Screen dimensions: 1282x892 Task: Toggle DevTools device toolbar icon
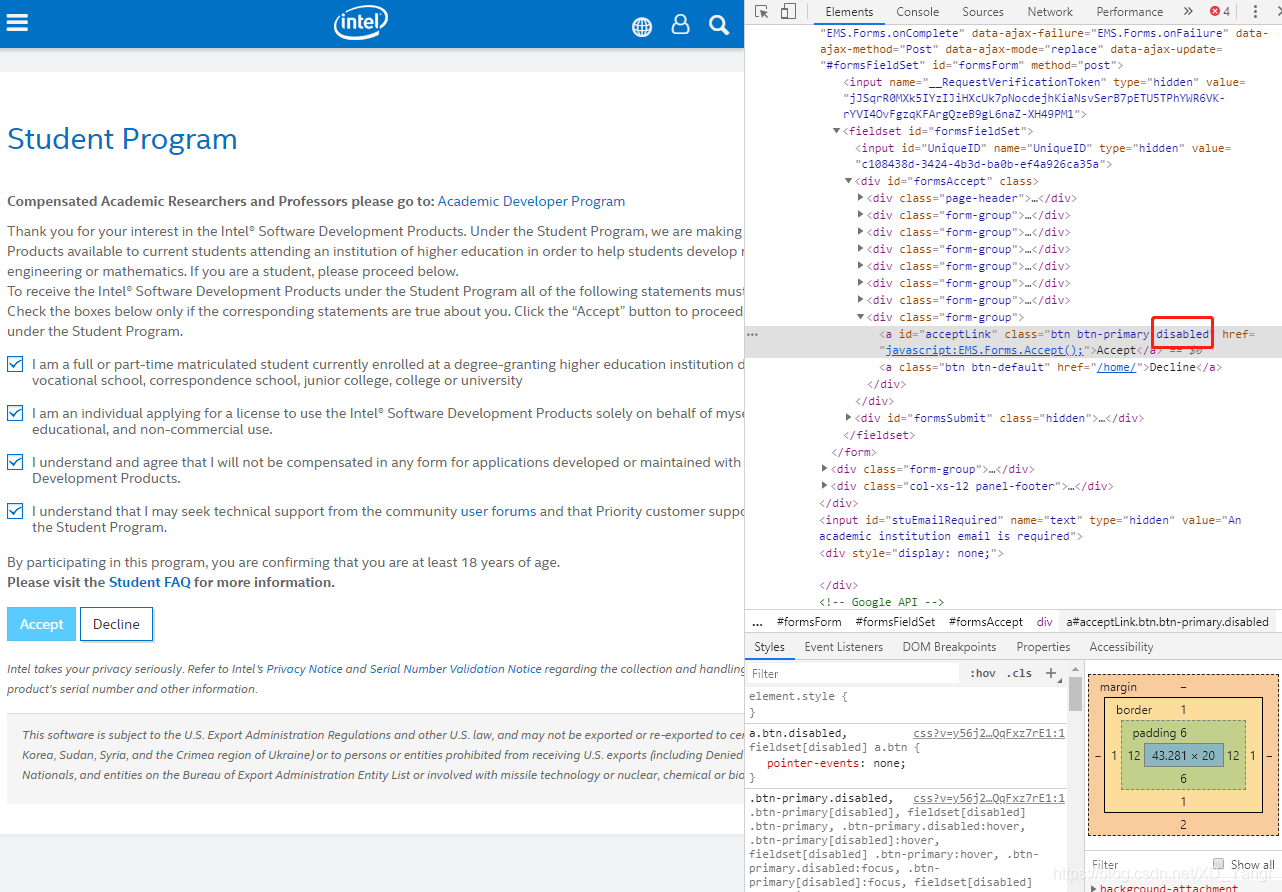(x=788, y=12)
